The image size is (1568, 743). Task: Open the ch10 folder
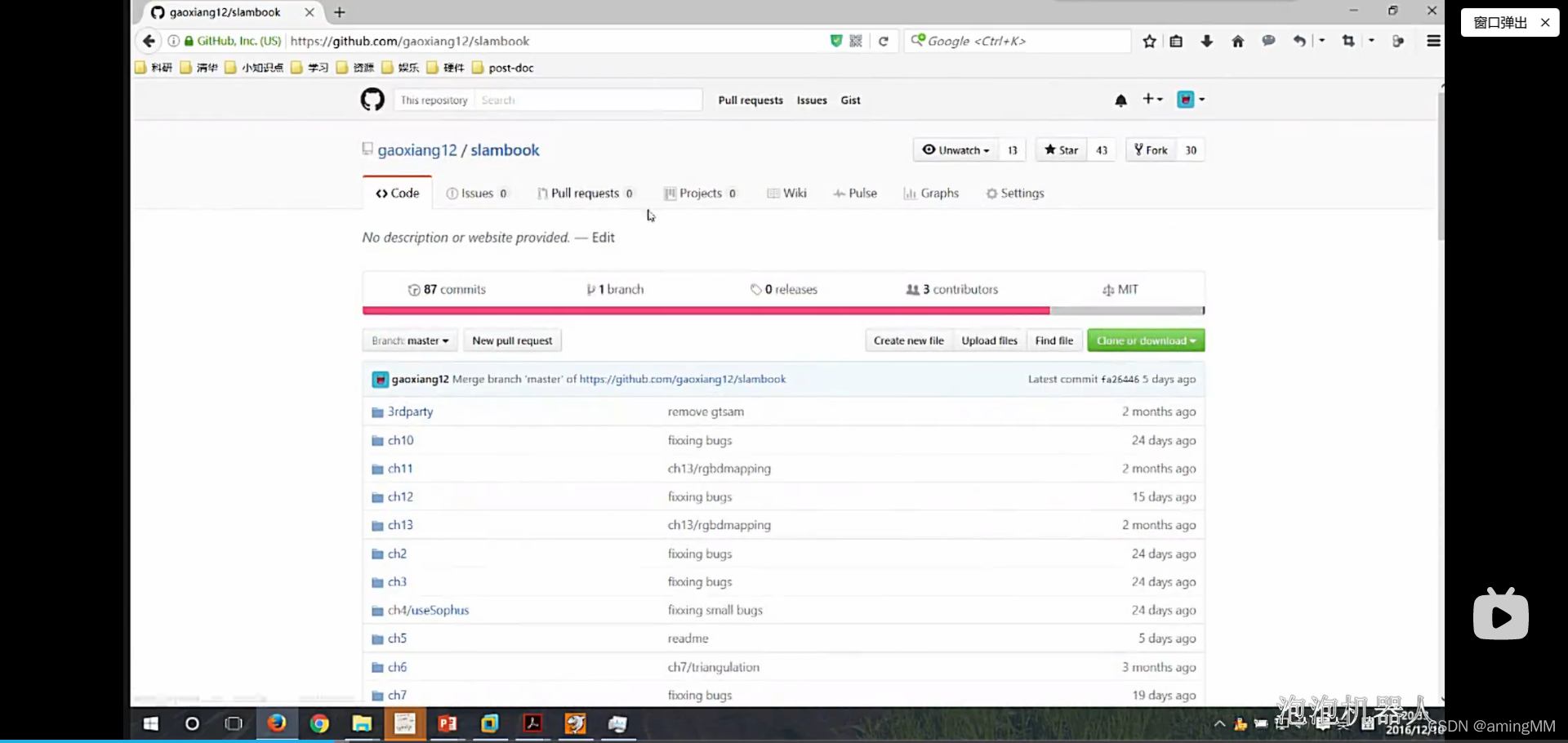click(x=400, y=440)
